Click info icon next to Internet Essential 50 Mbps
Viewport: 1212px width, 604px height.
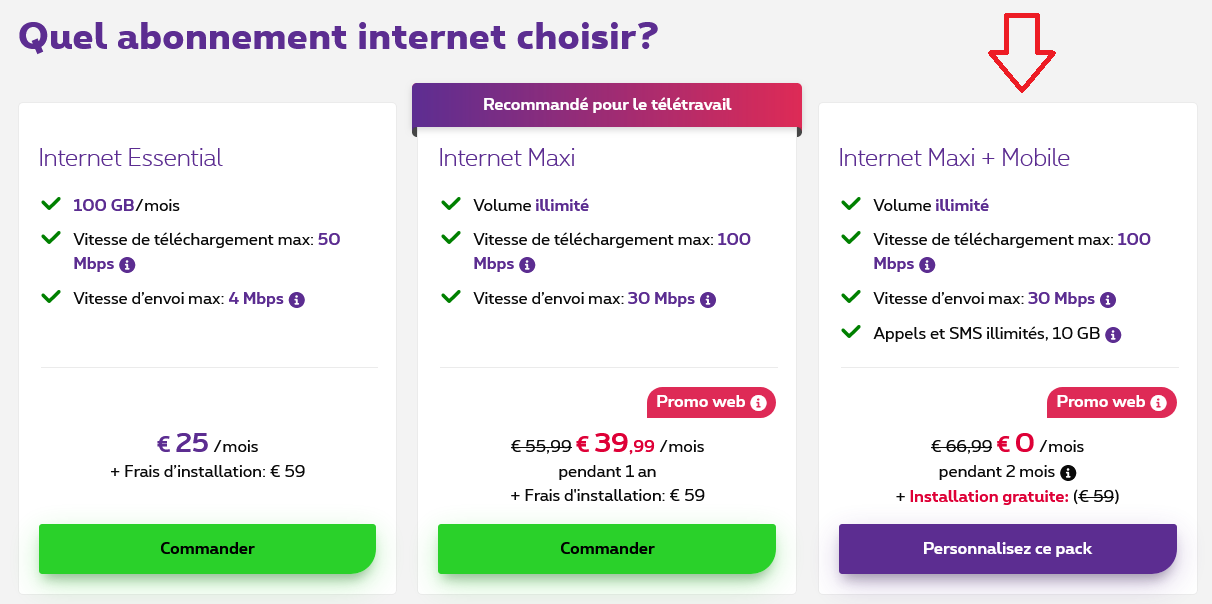127,265
